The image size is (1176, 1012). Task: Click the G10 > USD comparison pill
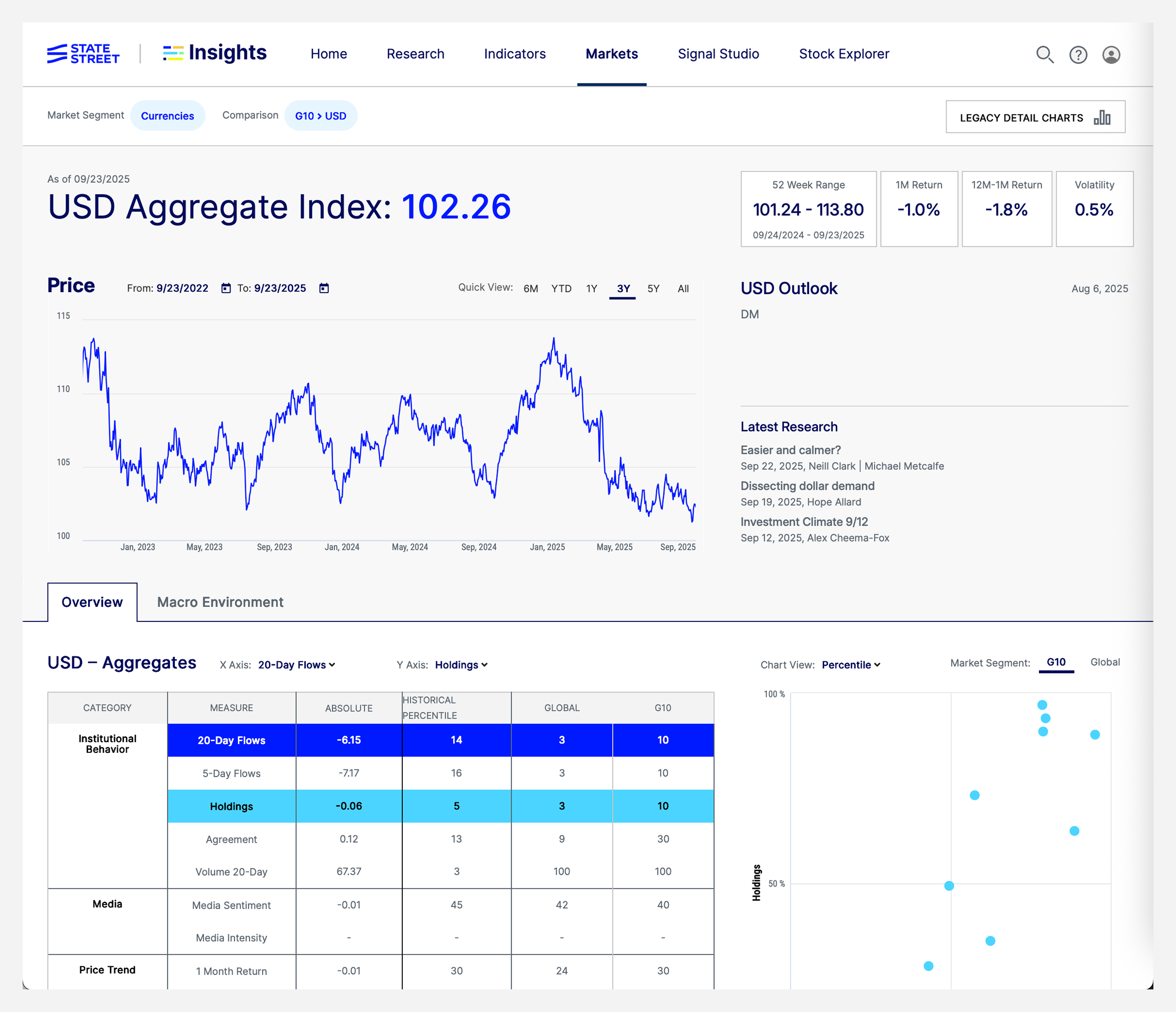321,116
